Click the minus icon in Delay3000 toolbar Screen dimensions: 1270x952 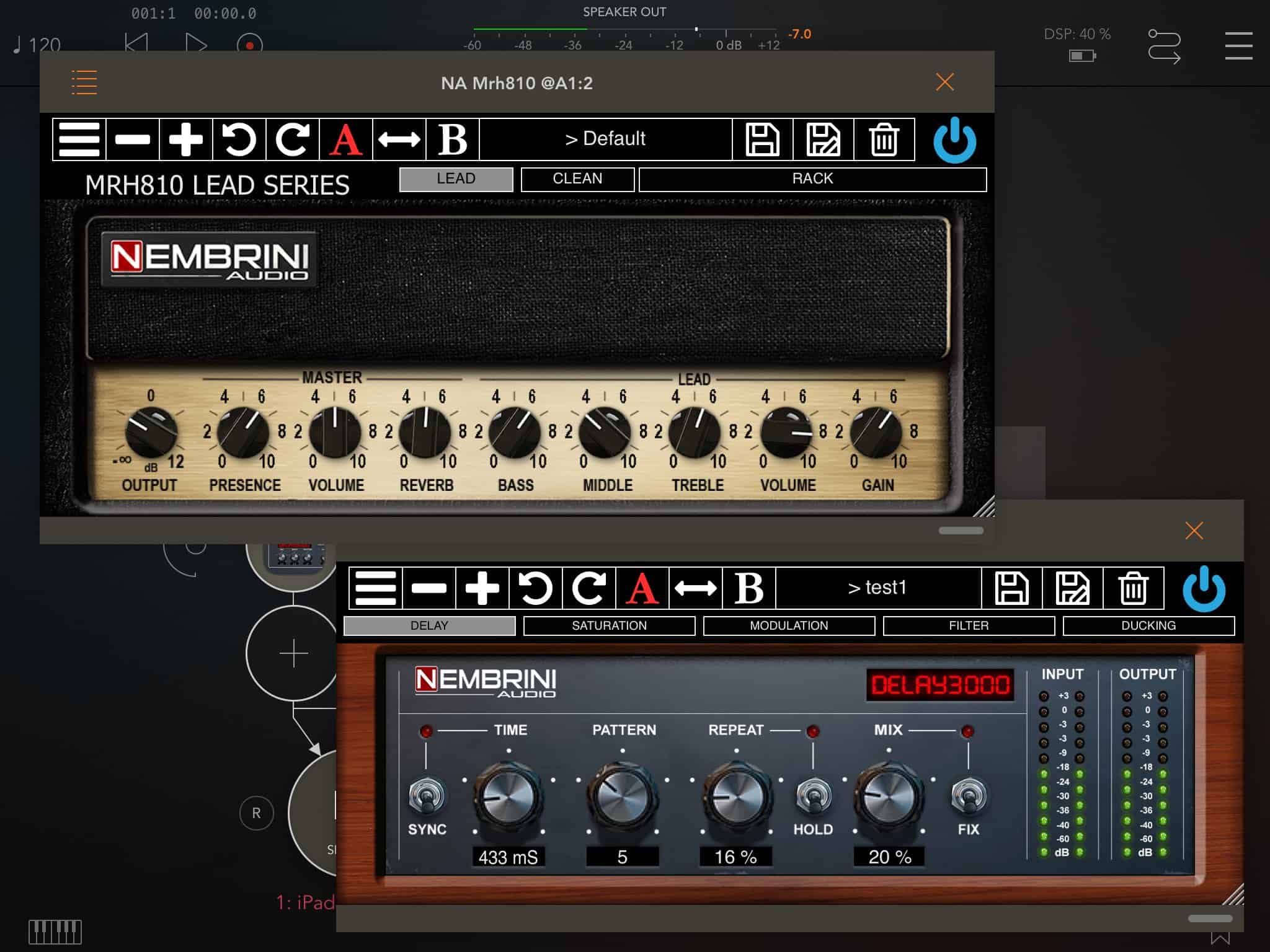pyautogui.click(x=429, y=588)
